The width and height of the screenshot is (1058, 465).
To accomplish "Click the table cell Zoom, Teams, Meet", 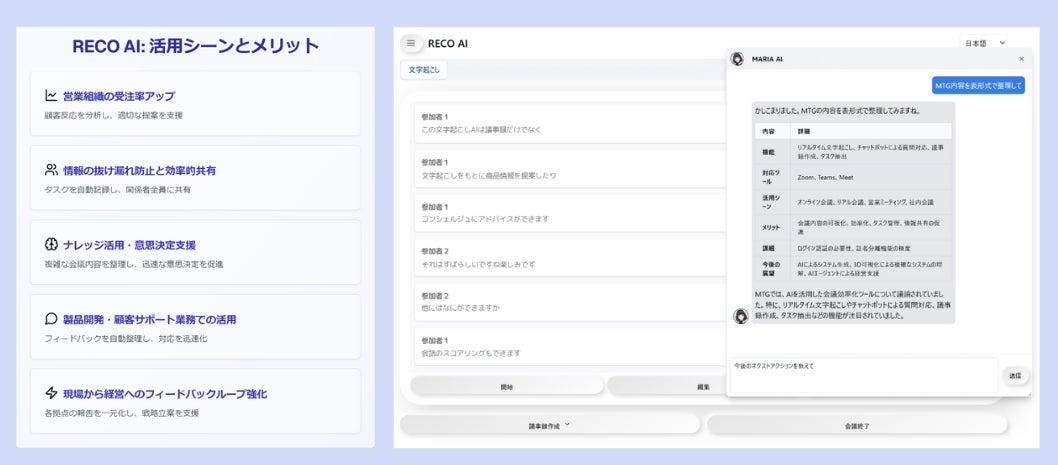I will point(825,177).
